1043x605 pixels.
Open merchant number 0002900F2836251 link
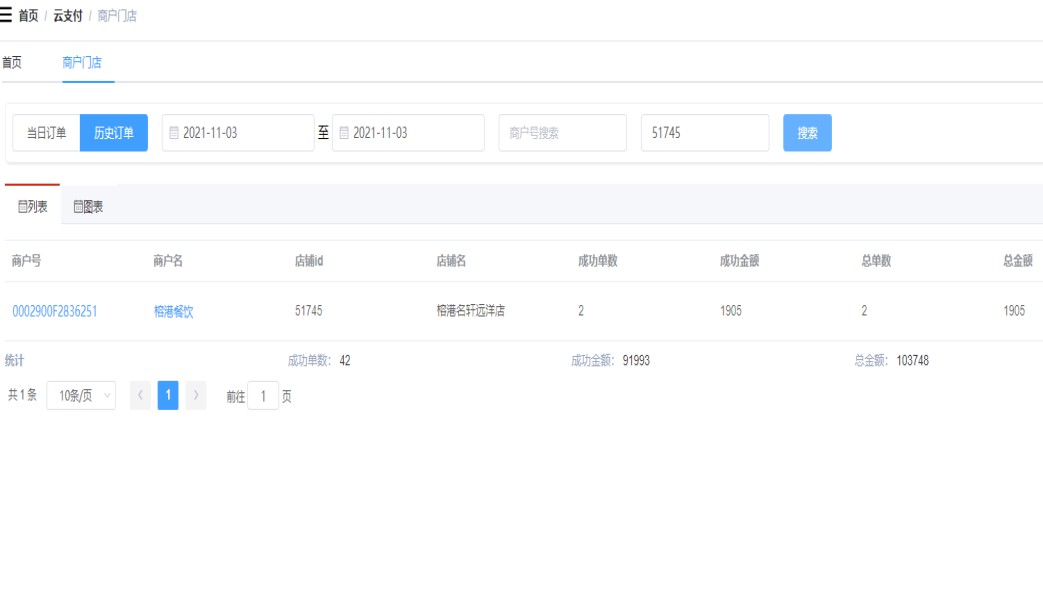pos(54,311)
